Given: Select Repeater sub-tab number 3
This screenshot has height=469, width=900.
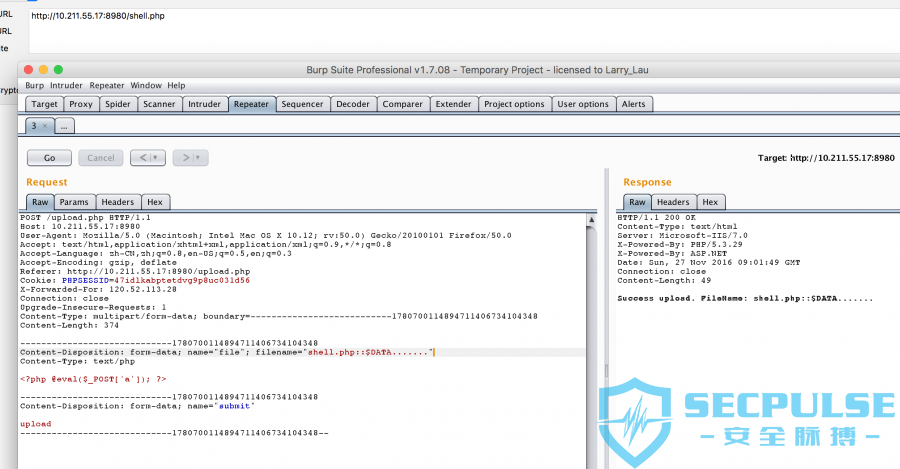Looking at the screenshot, I should point(34,126).
